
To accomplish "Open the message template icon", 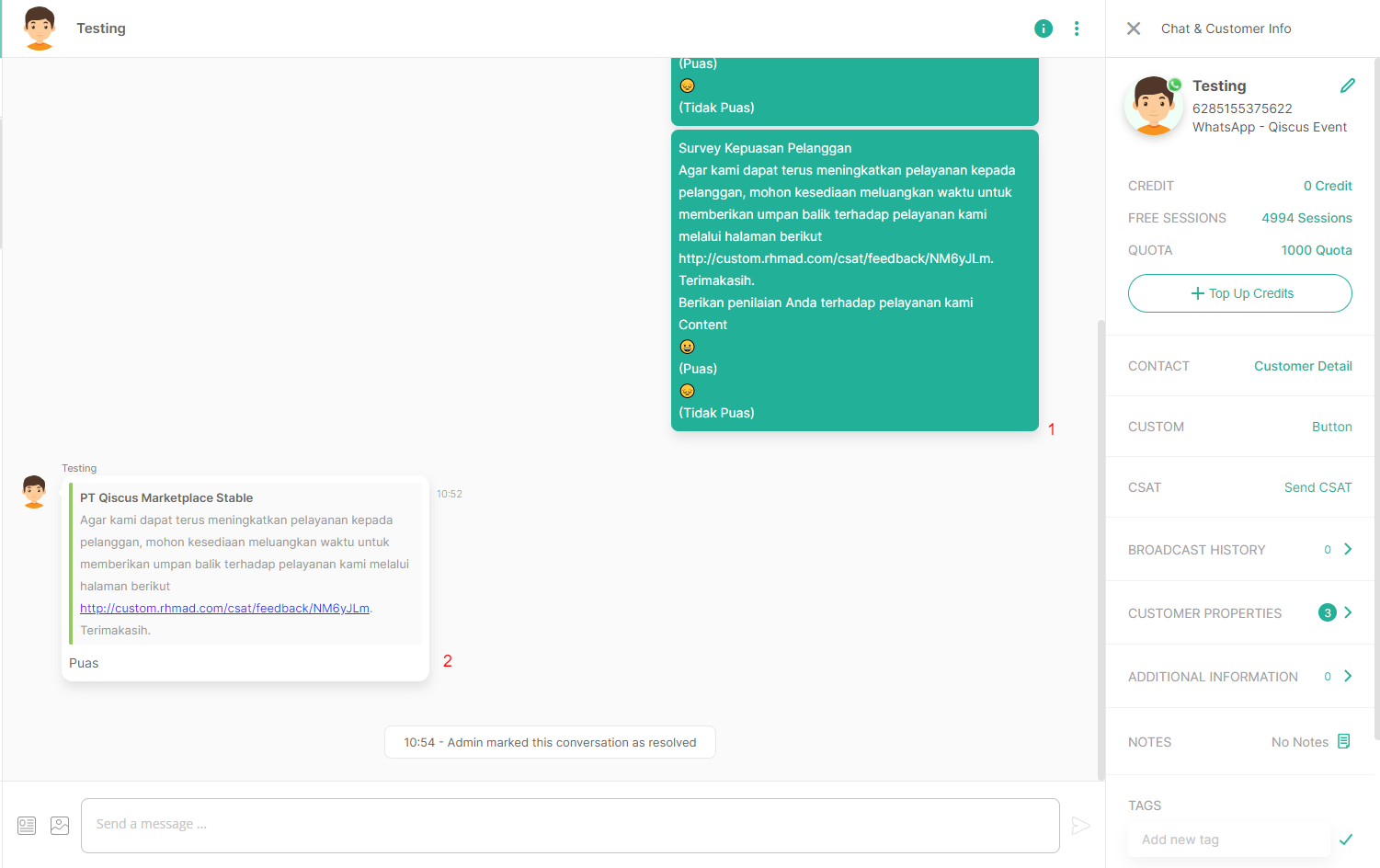I will (x=27, y=826).
